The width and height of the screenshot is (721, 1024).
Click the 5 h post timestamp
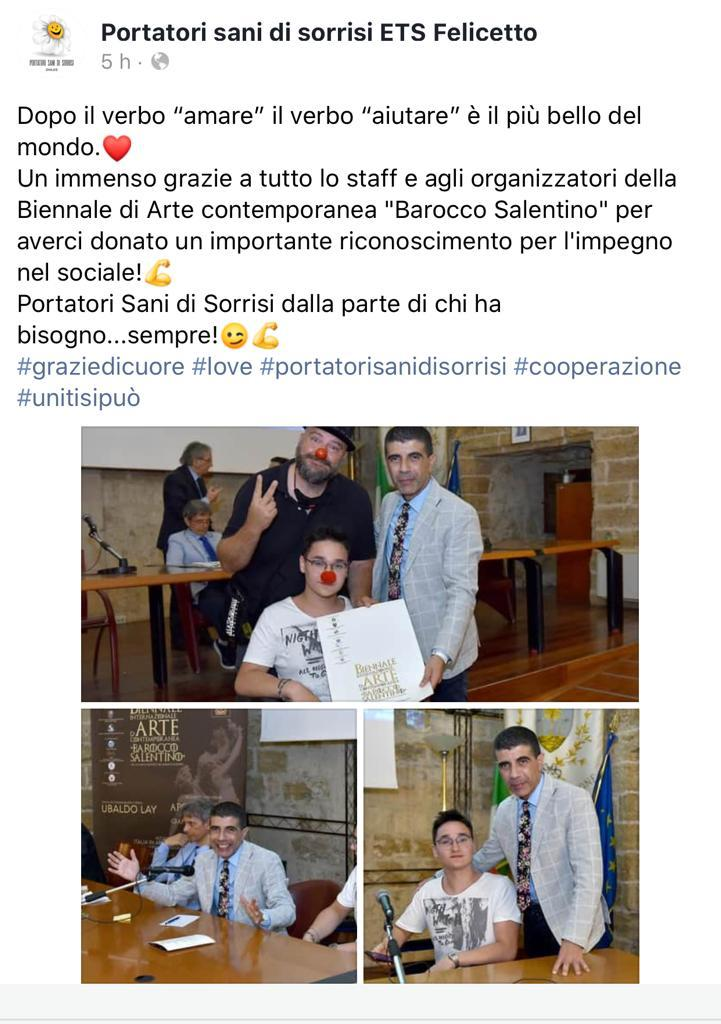[116, 61]
